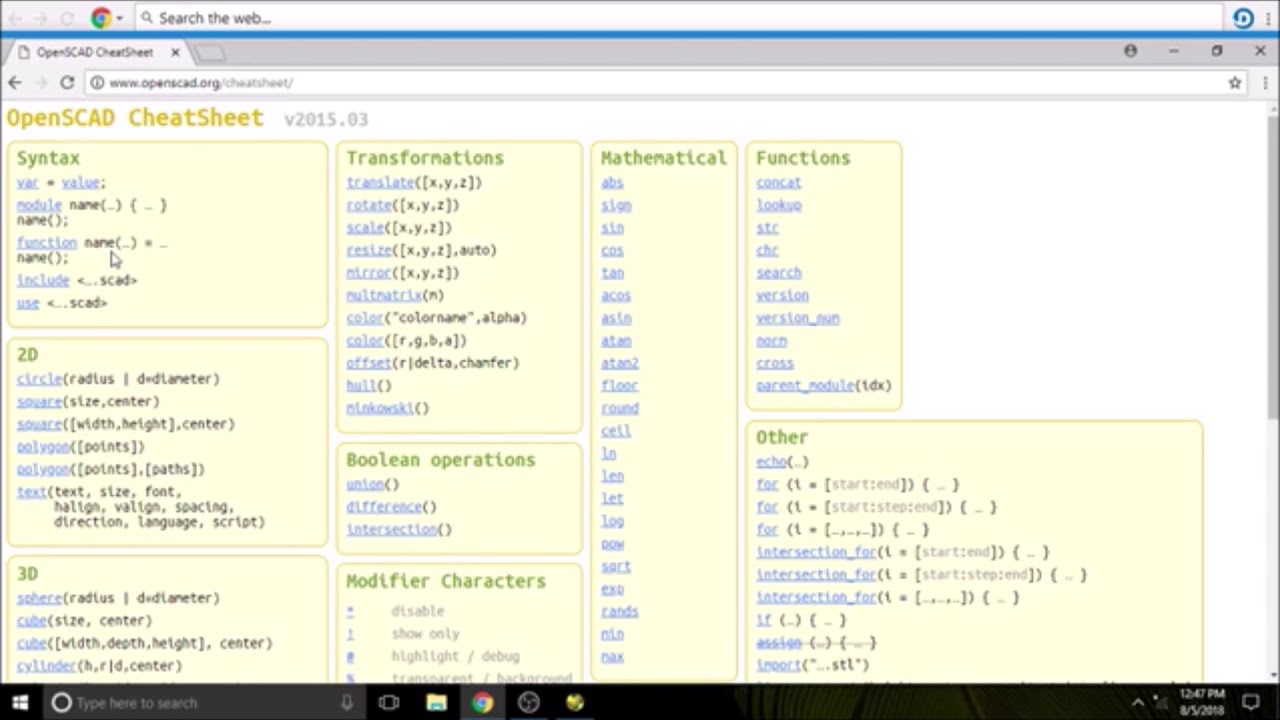Click the browser back arrow button

click(x=15, y=83)
